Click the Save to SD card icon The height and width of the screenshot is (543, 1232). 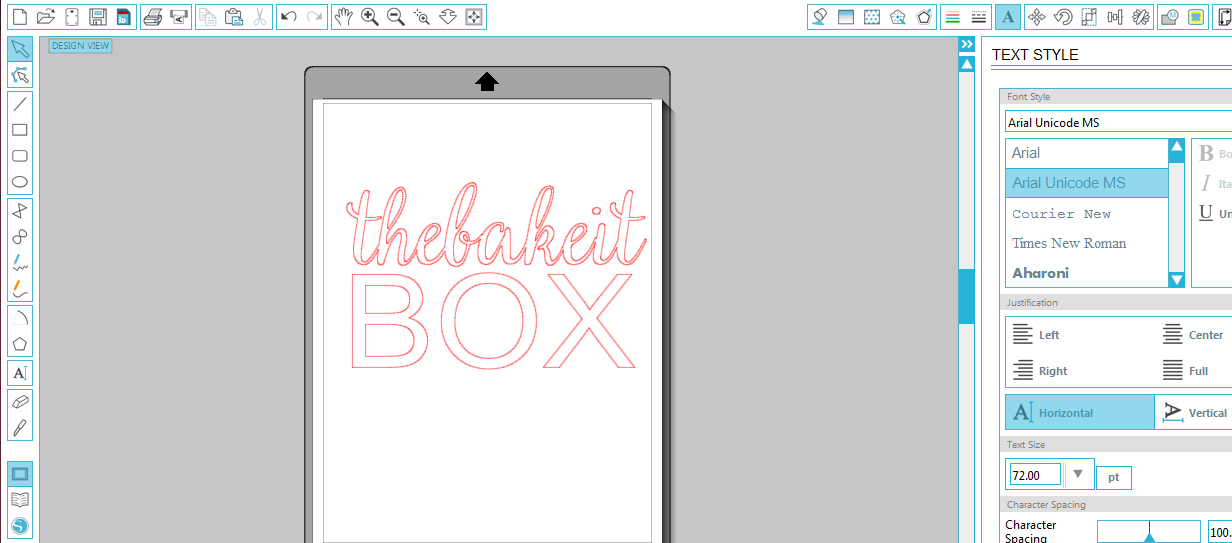coord(122,17)
